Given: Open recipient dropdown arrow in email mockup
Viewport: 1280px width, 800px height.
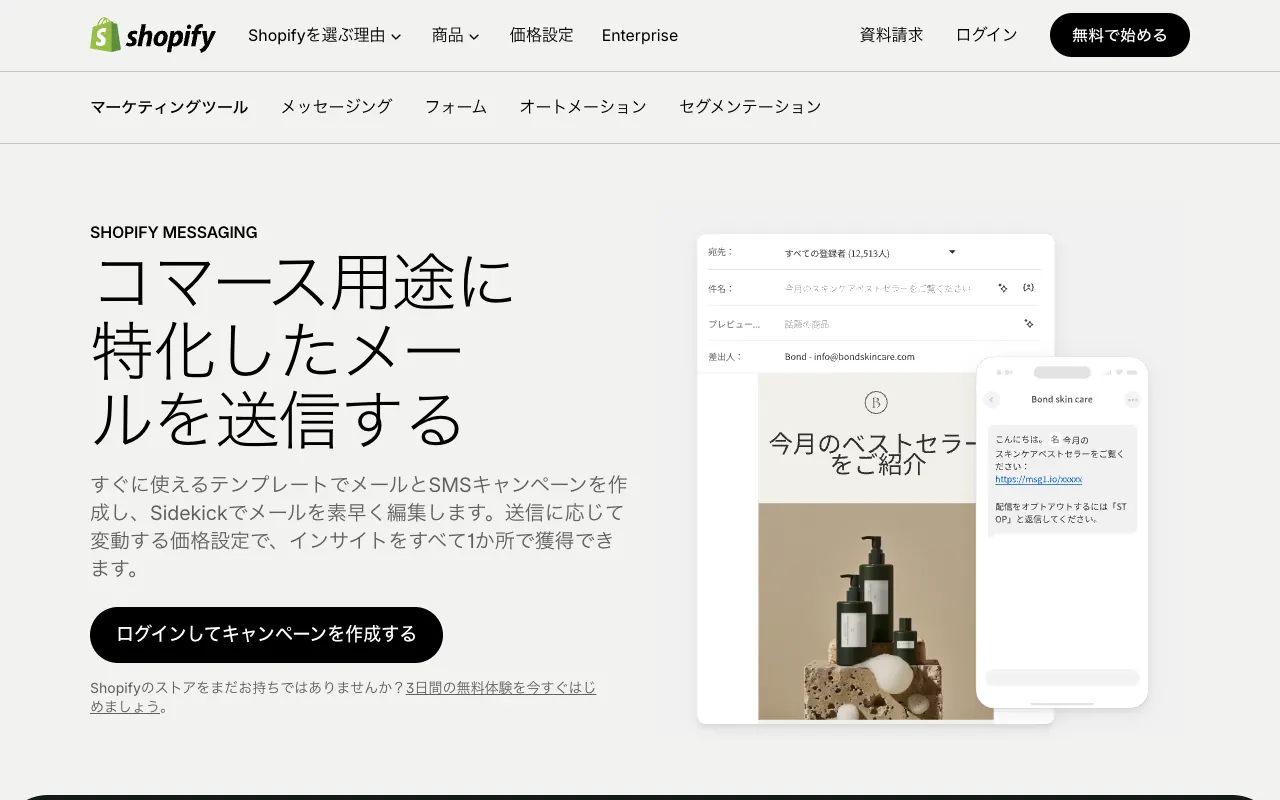Looking at the screenshot, I should pyautogui.click(x=952, y=252).
